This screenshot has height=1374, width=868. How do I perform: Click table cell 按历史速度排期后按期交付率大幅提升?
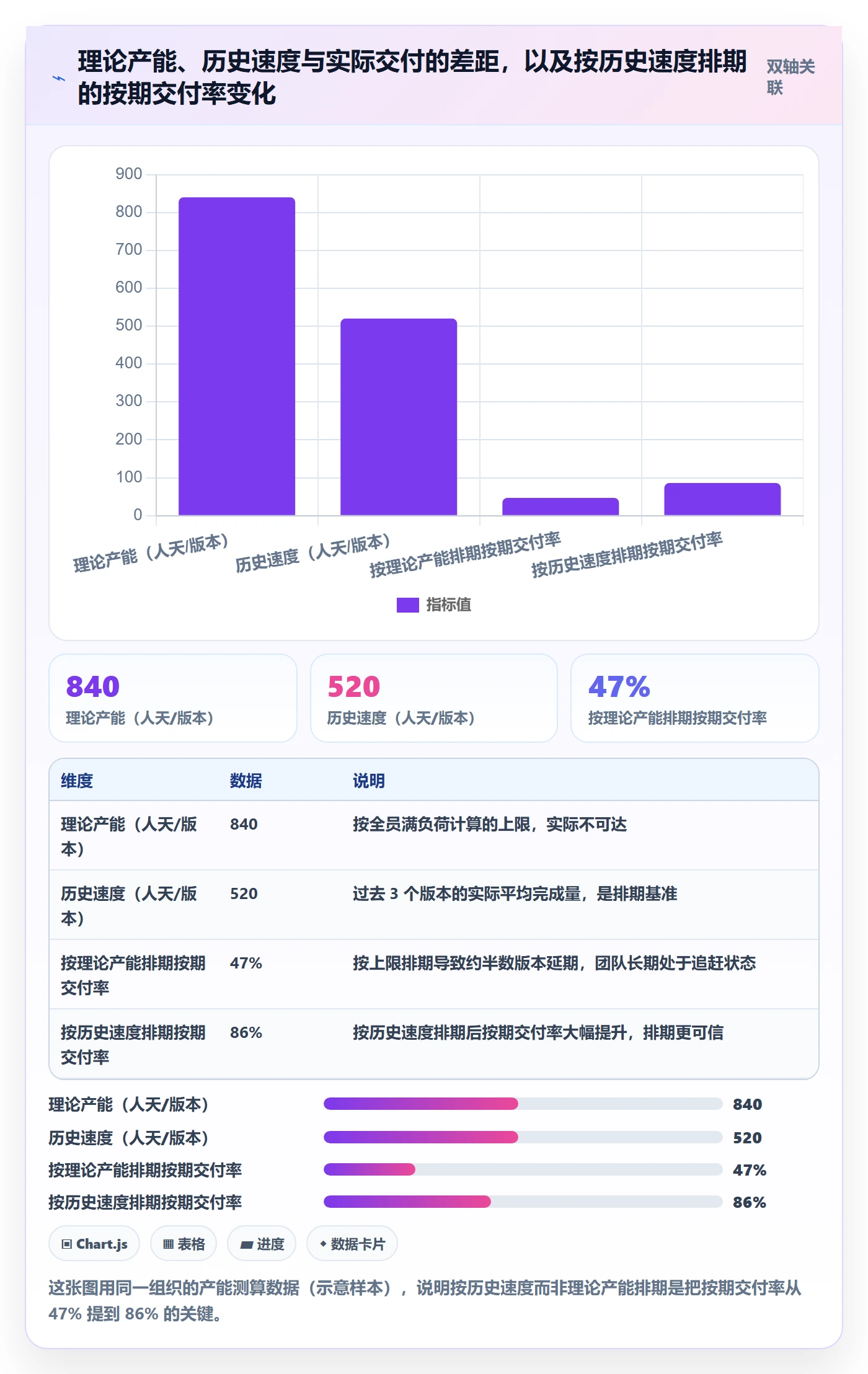tap(538, 1032)
